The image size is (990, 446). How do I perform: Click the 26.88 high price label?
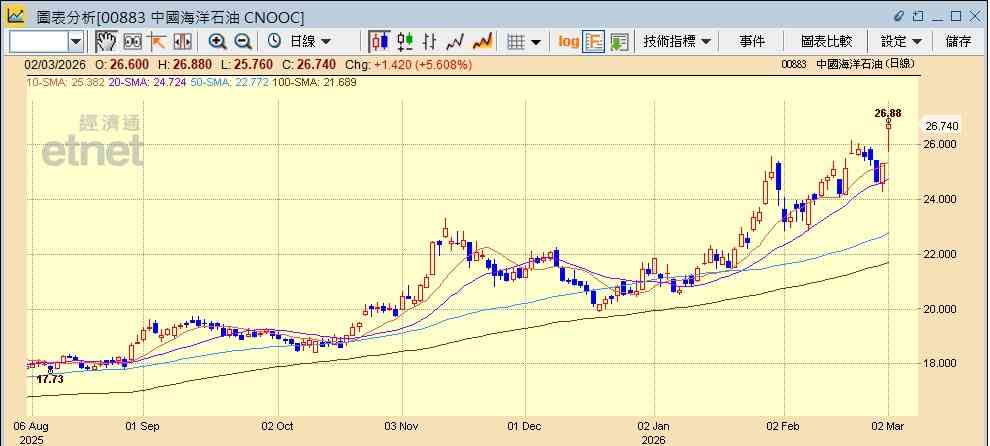(x=888, y=114)
